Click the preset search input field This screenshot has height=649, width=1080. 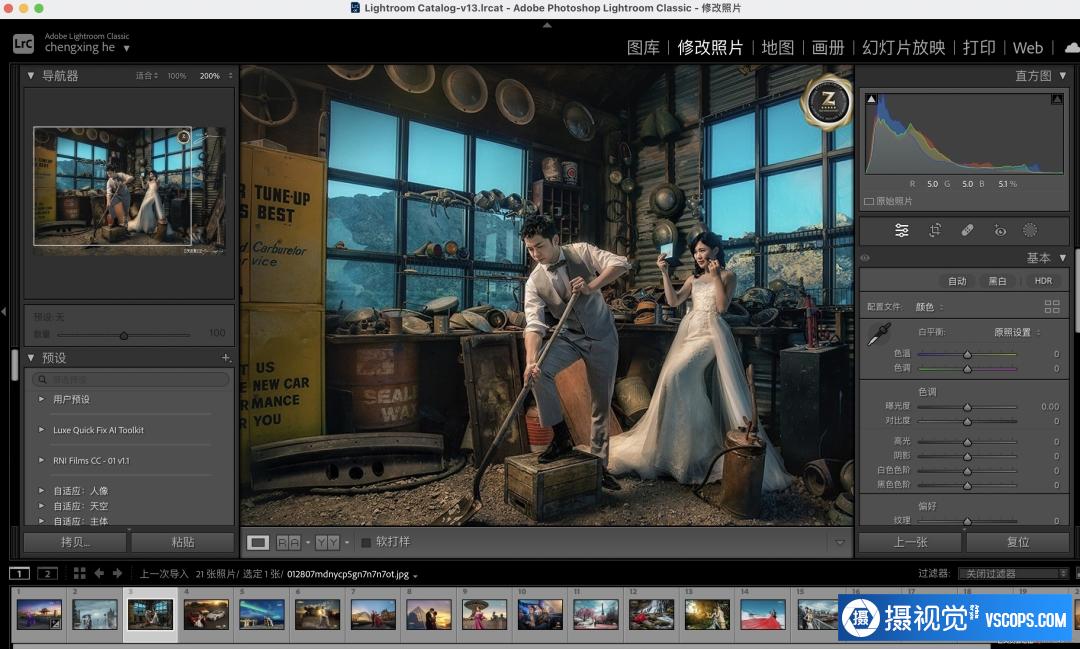131,380
